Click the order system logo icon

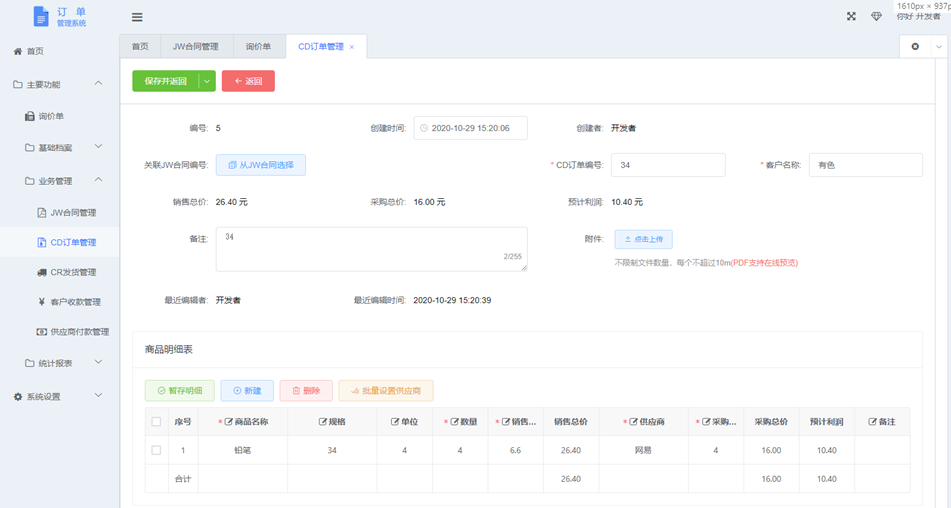pyautogui.click(x=41, y=16)
